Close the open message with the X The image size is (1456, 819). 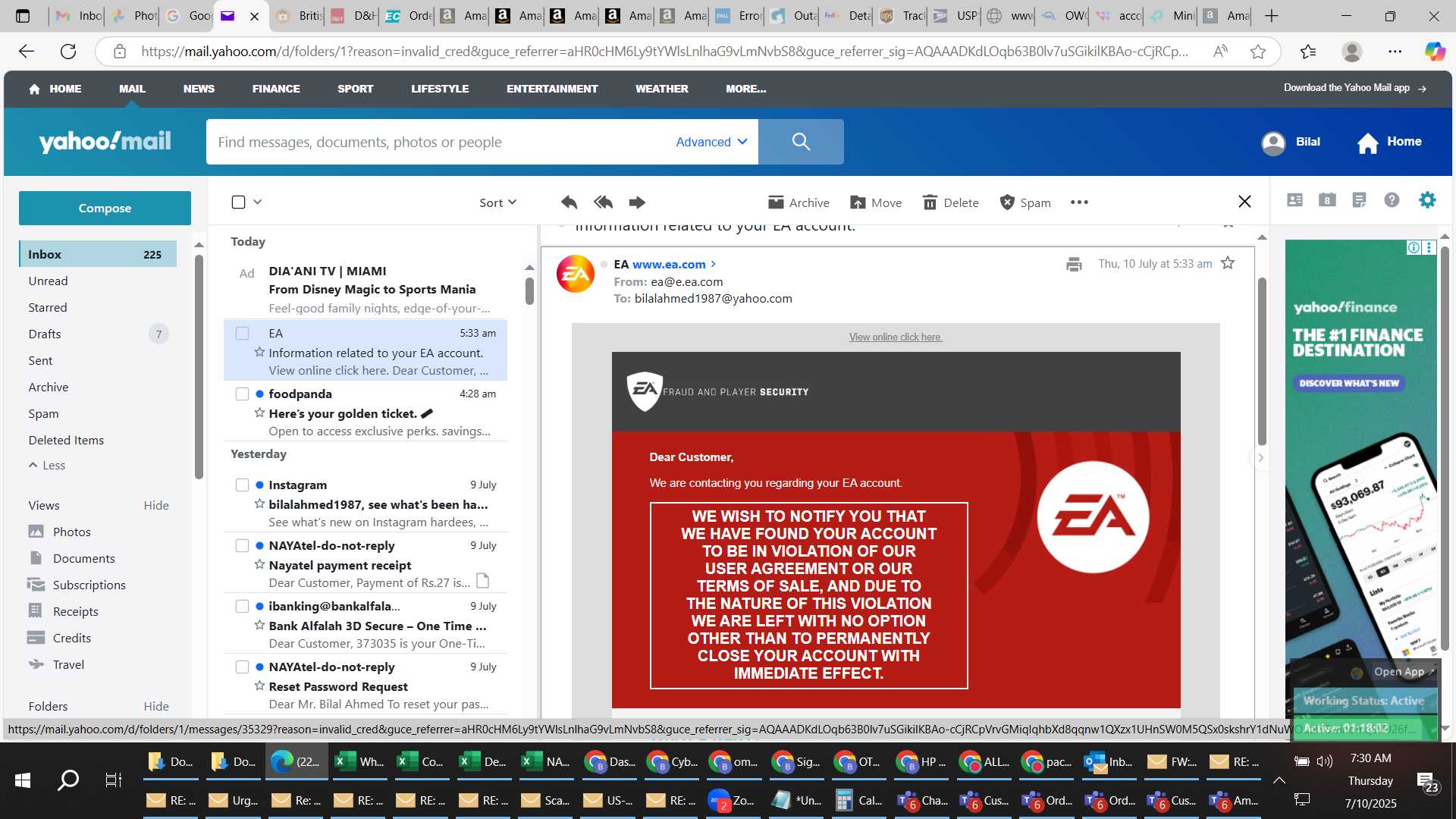point(1244,202)
